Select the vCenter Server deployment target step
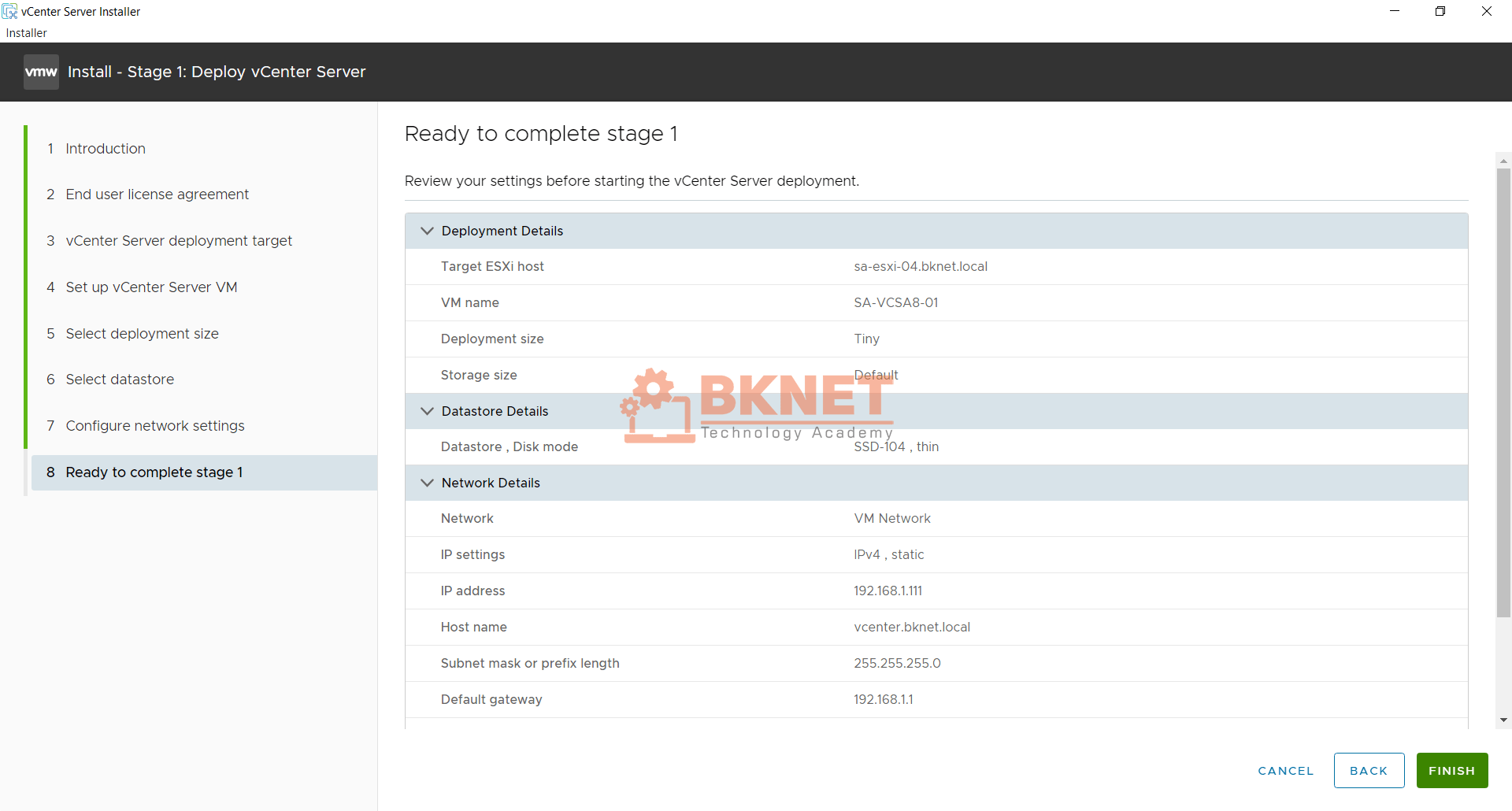This screenshot has height=811, width=1512. tap(179, 241)
